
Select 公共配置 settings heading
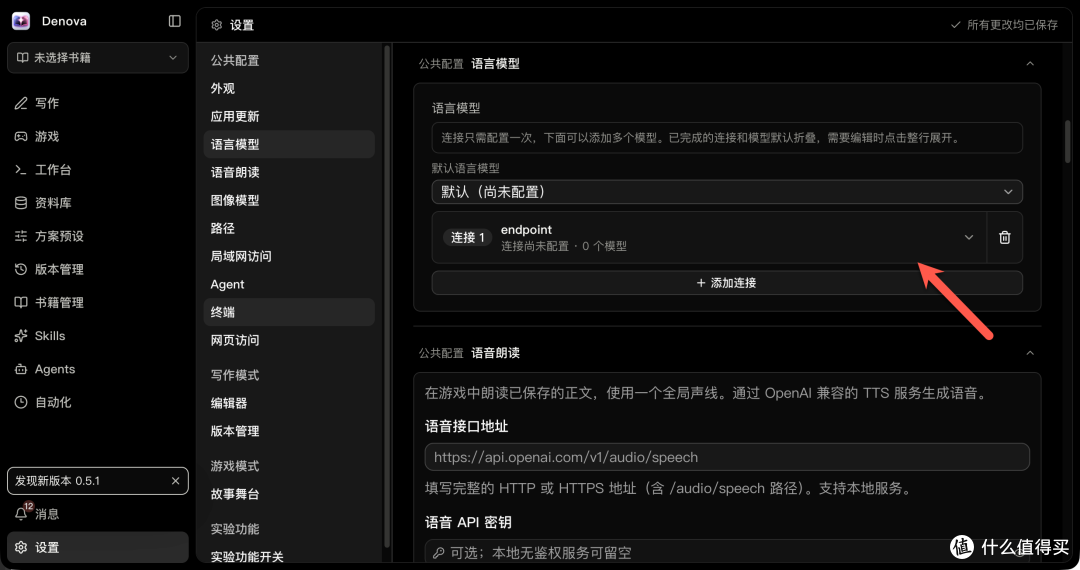(x=235, y=61)
